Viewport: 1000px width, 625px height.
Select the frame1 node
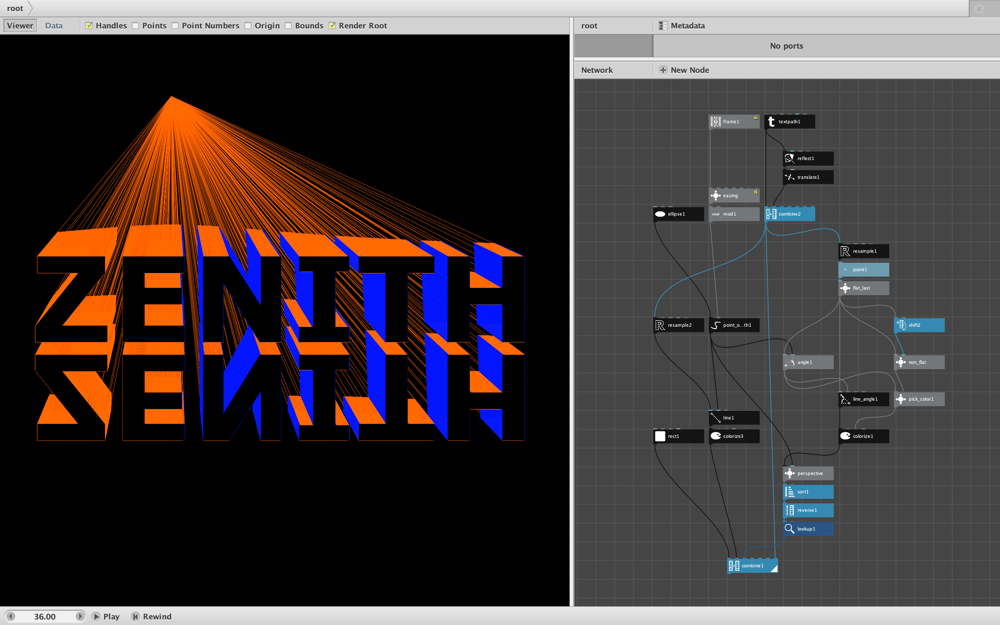(734, 121)
